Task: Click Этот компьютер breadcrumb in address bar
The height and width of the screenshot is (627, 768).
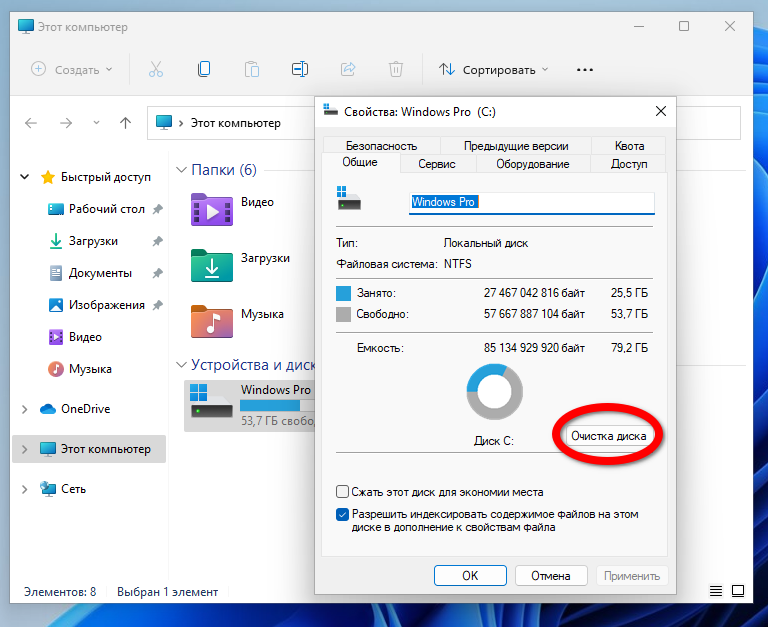Action: pos(236,123)
